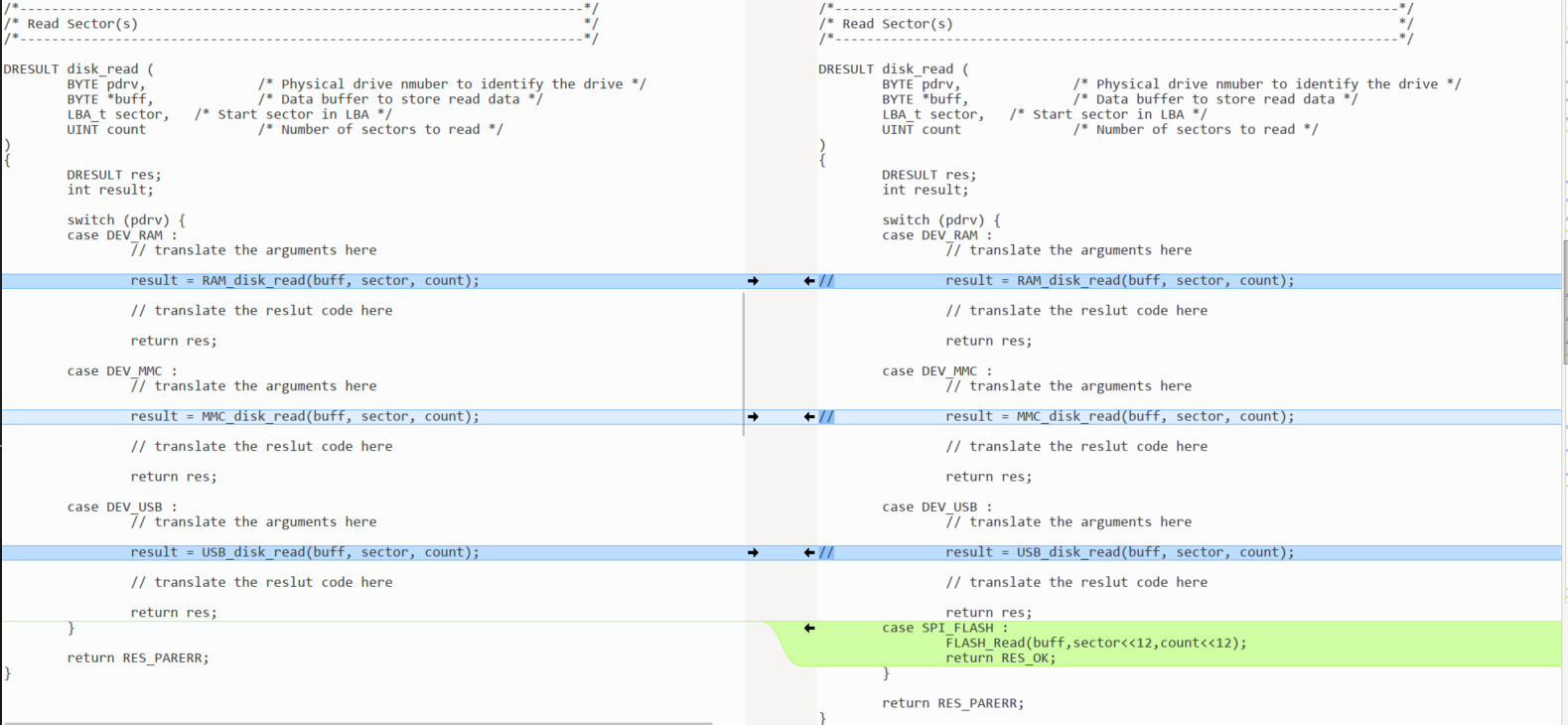Click 'result = MMC_disk_read' line in right pane
Screen dimensions: 1568x725
(x=1120, y=417)
